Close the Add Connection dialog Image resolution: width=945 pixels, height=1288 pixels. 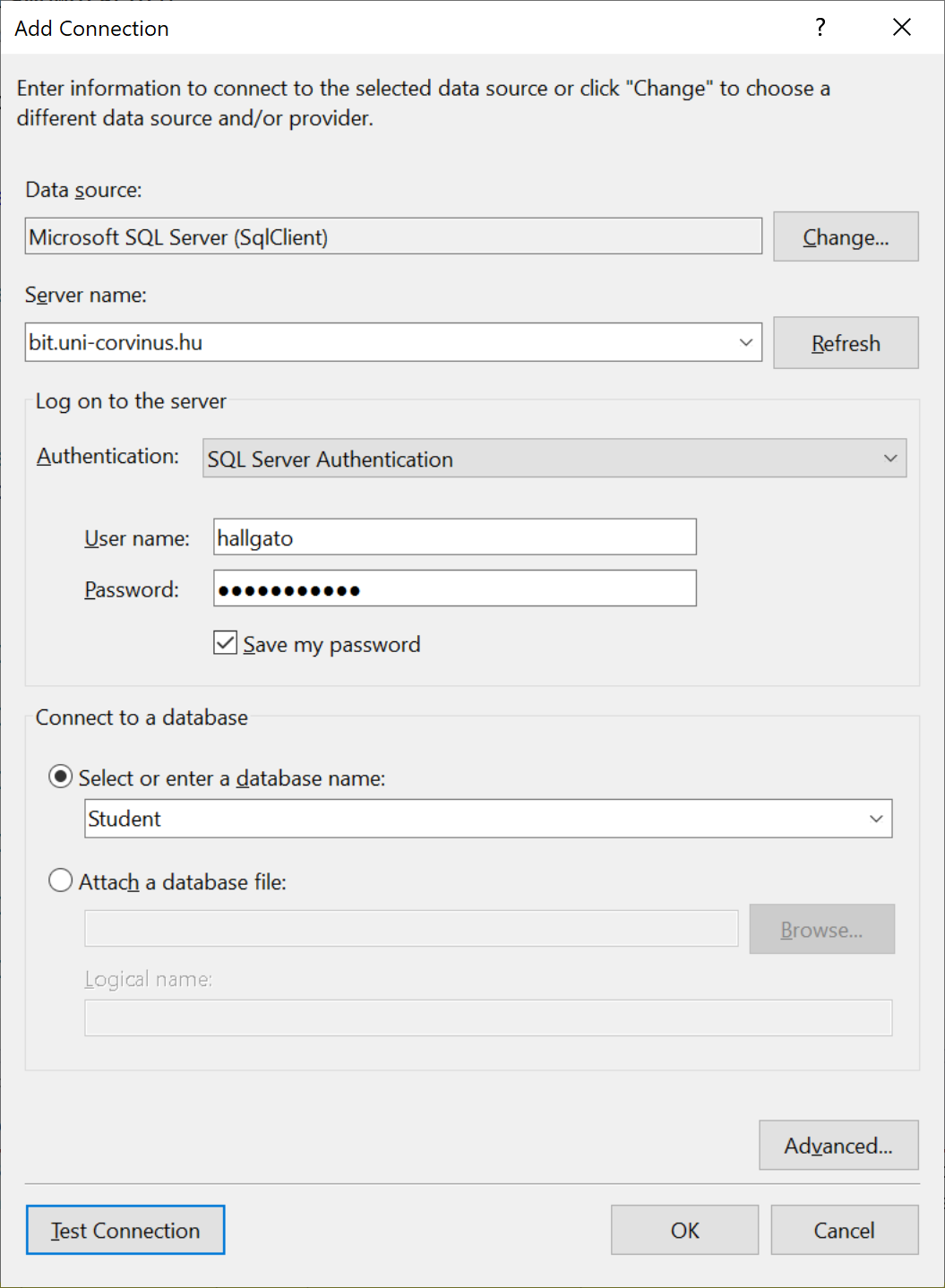click(901, 28)
